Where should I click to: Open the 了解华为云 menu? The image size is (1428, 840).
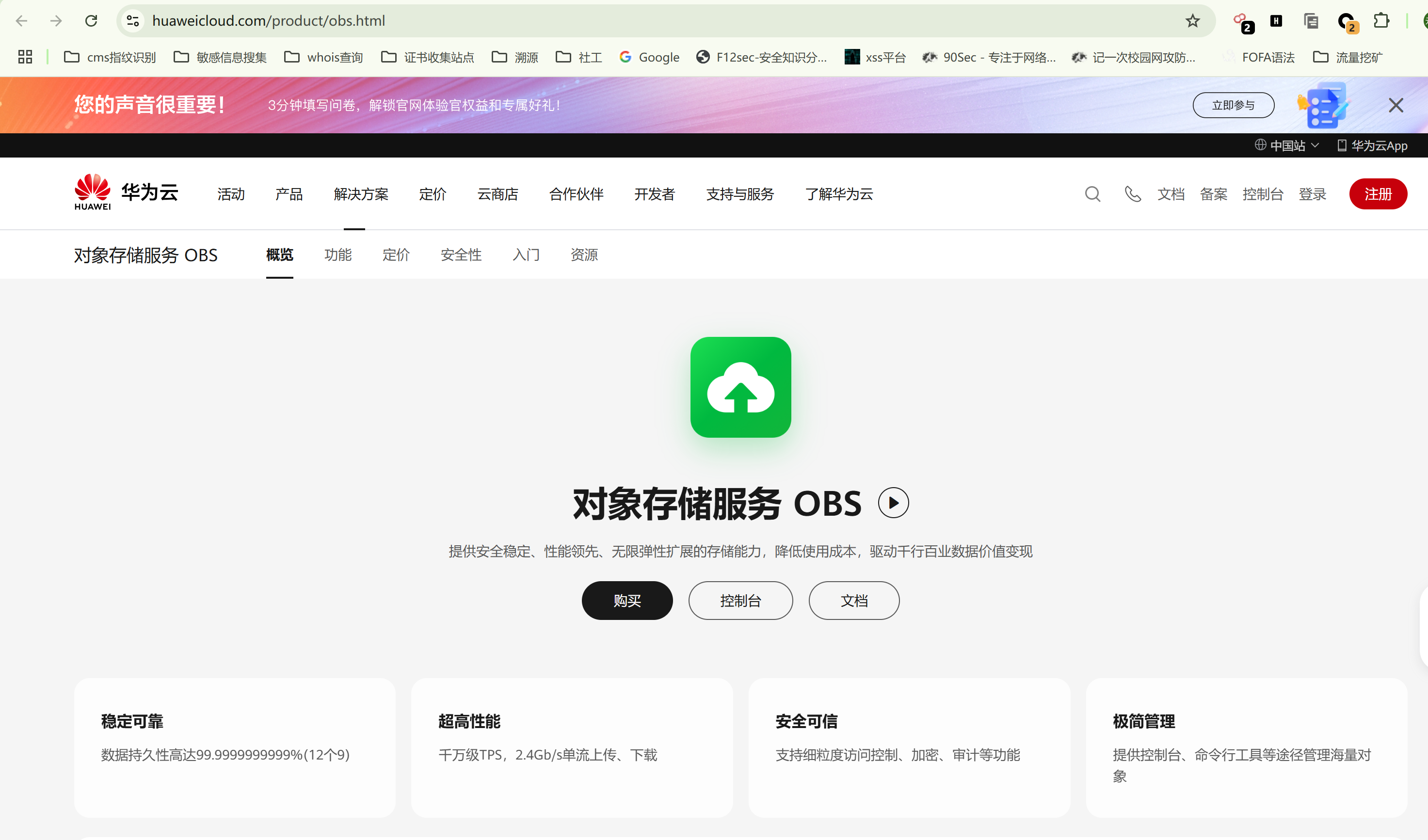pyautogui.click(x=839, y=194)
